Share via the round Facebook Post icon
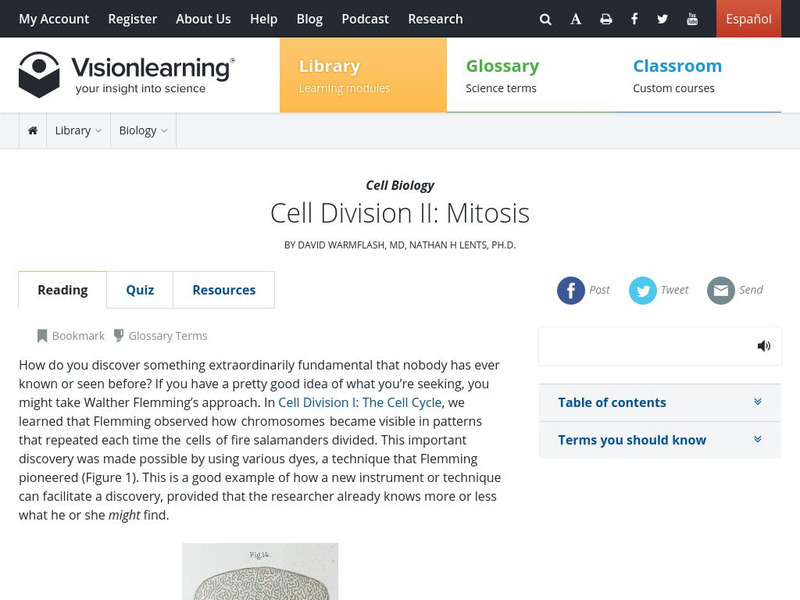This screenshot has height=600, width=800. pyautogui.click(x=571, y=290)
